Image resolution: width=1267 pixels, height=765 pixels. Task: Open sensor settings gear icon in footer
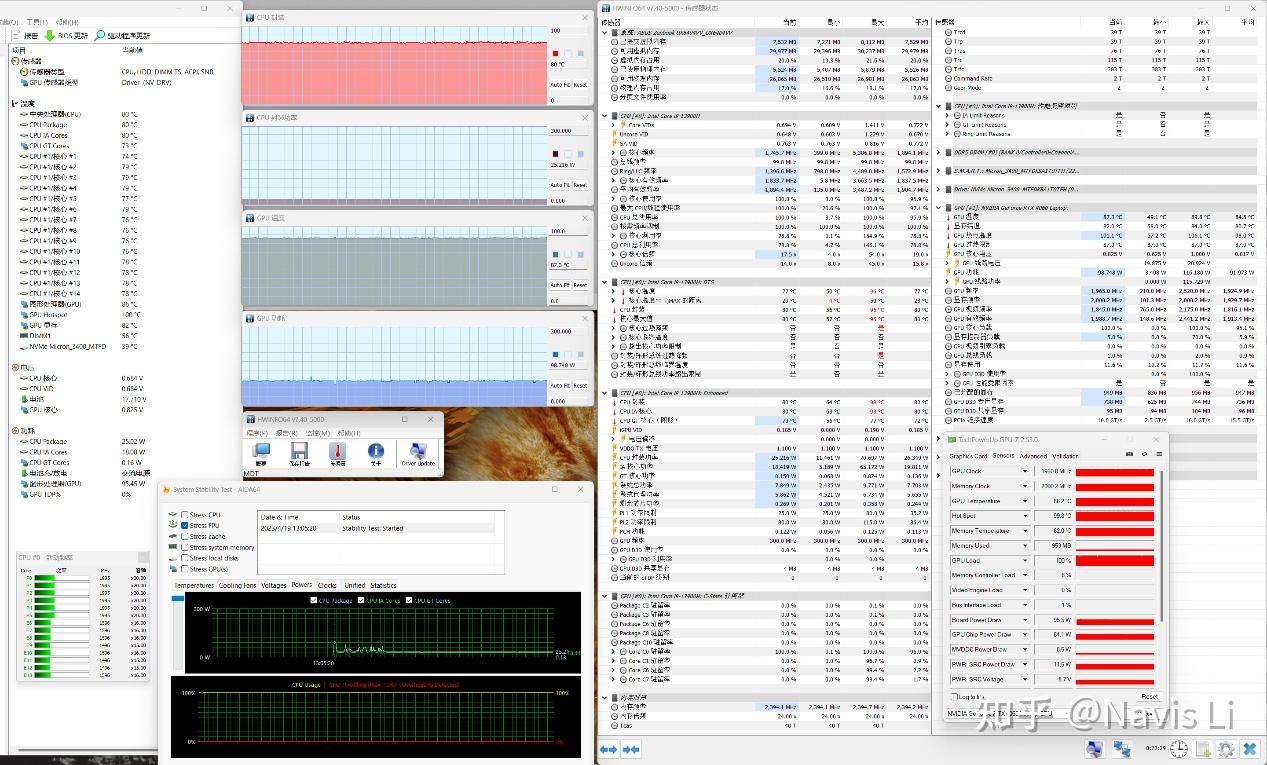tap(1225, 748)
